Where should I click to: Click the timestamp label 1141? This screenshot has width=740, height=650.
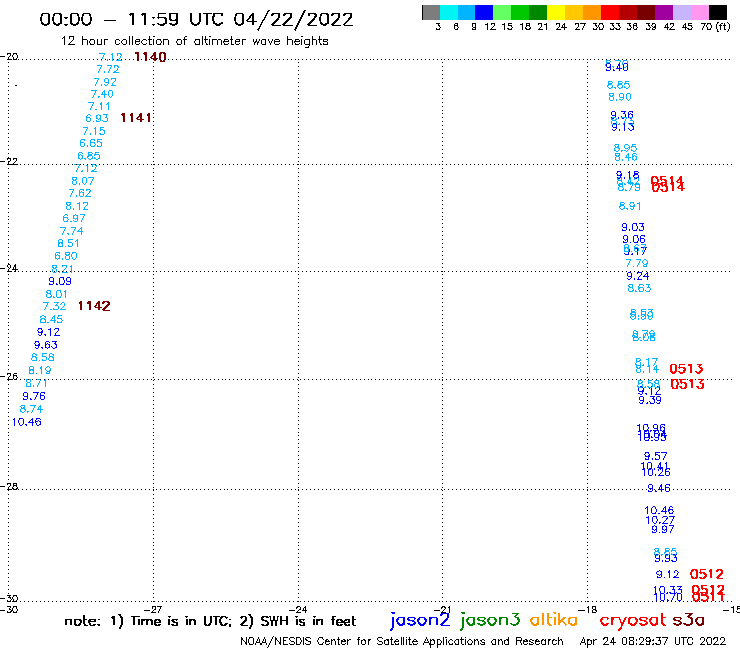click(x=136, y=118)
